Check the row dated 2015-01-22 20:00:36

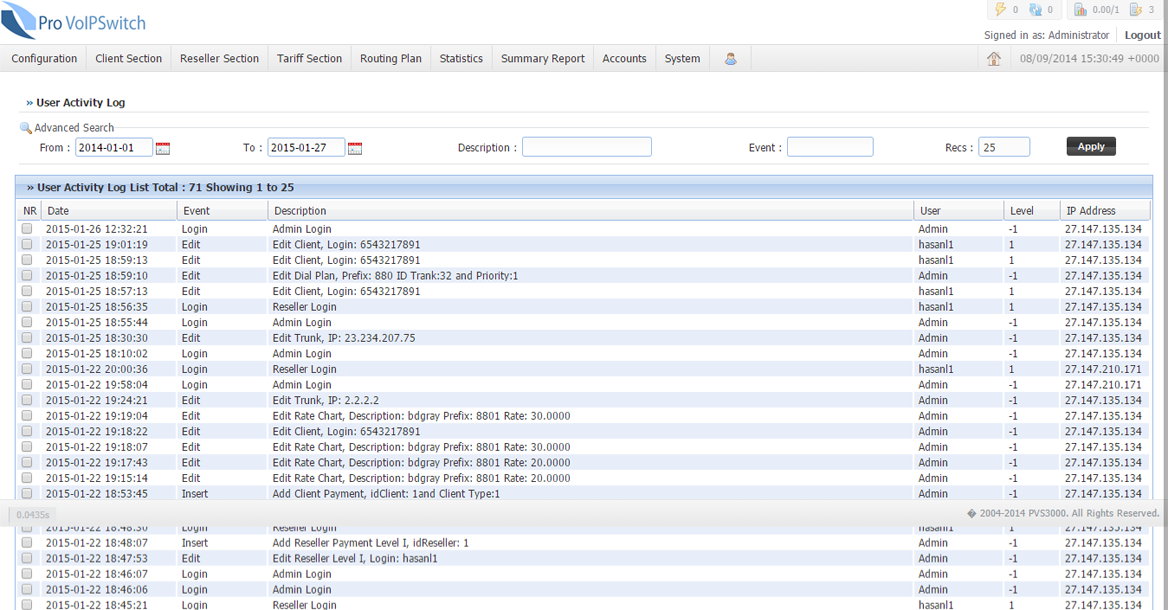coord(27,369)
